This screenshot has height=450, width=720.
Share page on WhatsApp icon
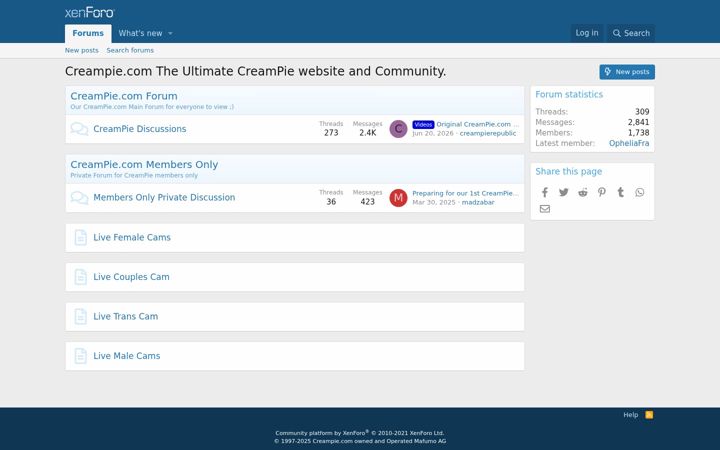click(640, 192)
